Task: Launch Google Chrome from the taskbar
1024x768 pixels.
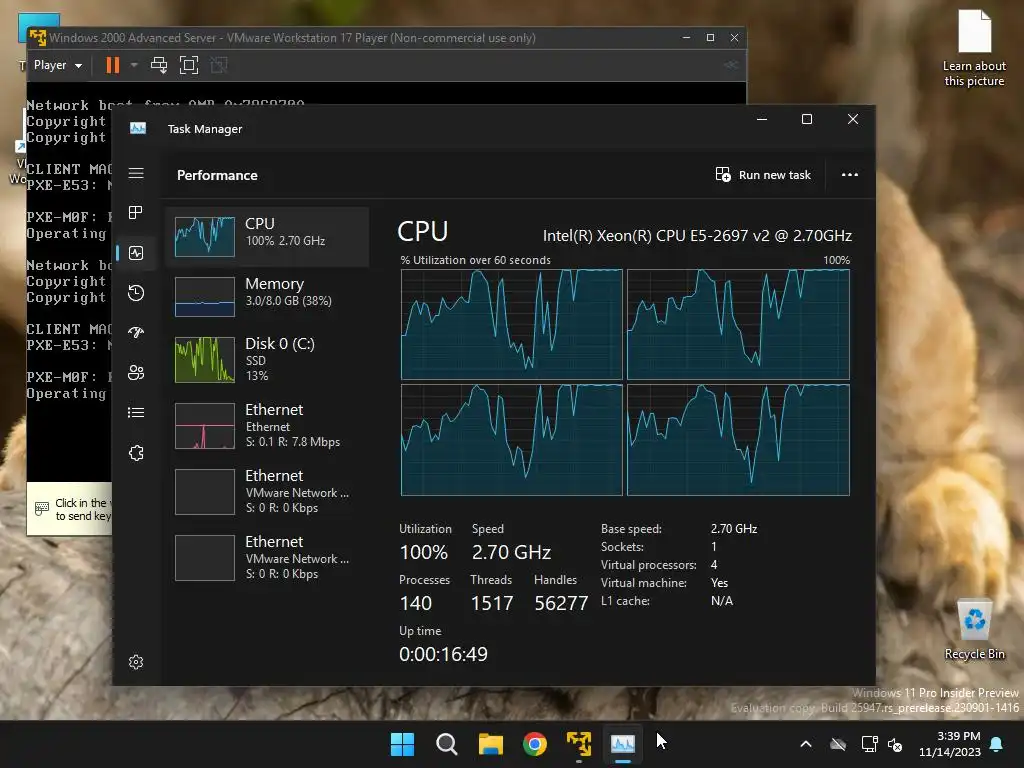Action: [535, 744]
